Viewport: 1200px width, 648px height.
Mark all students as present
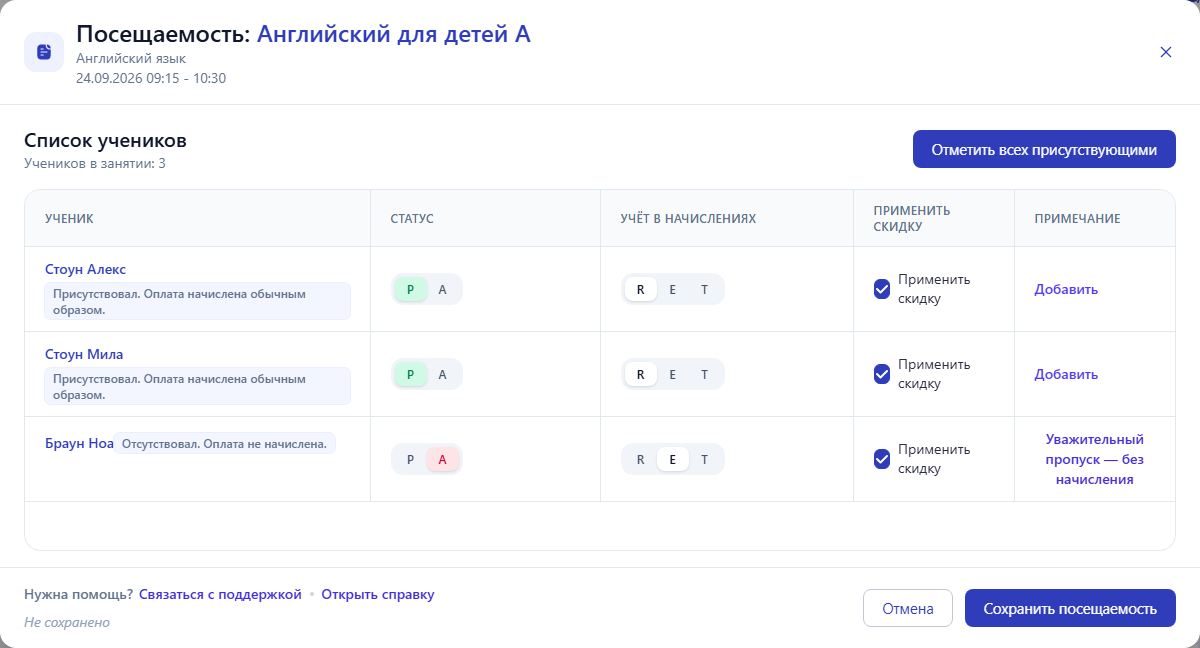click(x=1044, y=149)
